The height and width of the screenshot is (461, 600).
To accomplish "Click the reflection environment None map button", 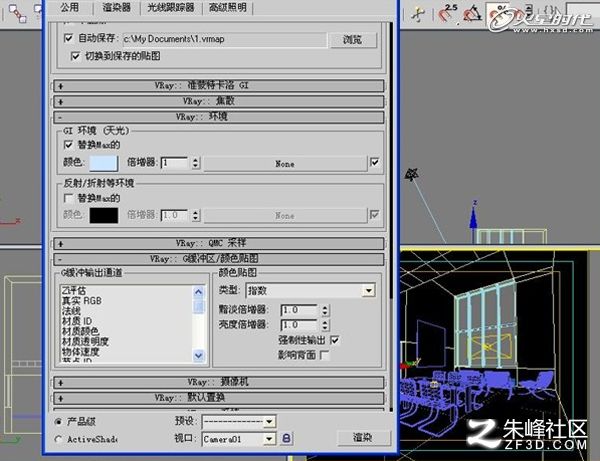I will click(x=285, y=216).
